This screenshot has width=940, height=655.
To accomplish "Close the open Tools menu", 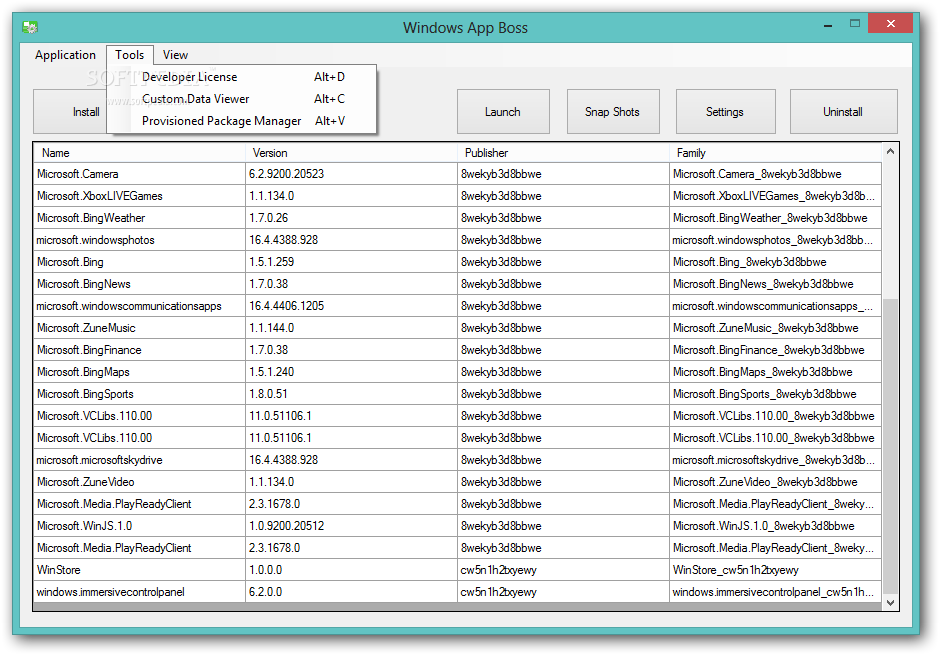I will (129, 55).
